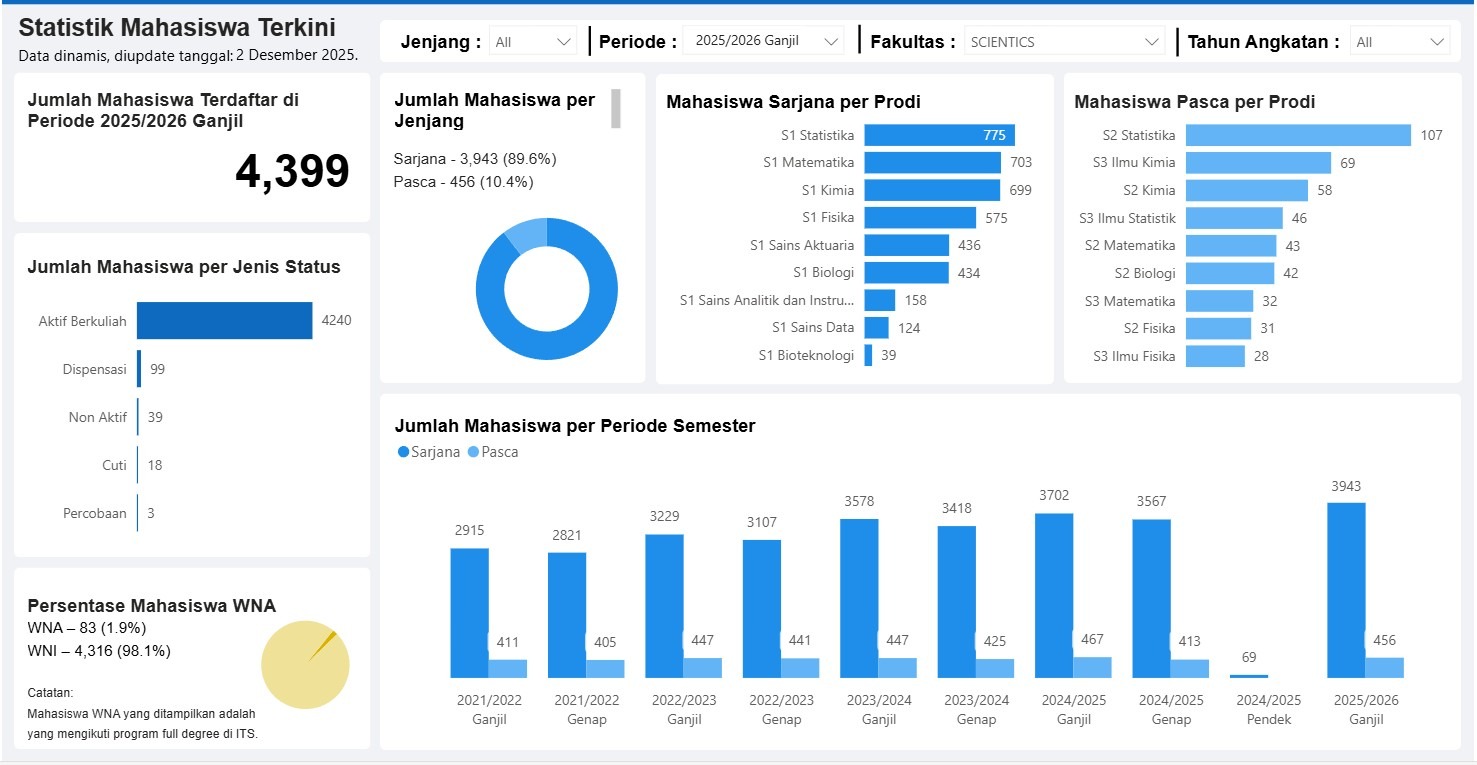1477x765 pixels.
Task: Select the S1 Sains Data bar
Action: [877, 327]
